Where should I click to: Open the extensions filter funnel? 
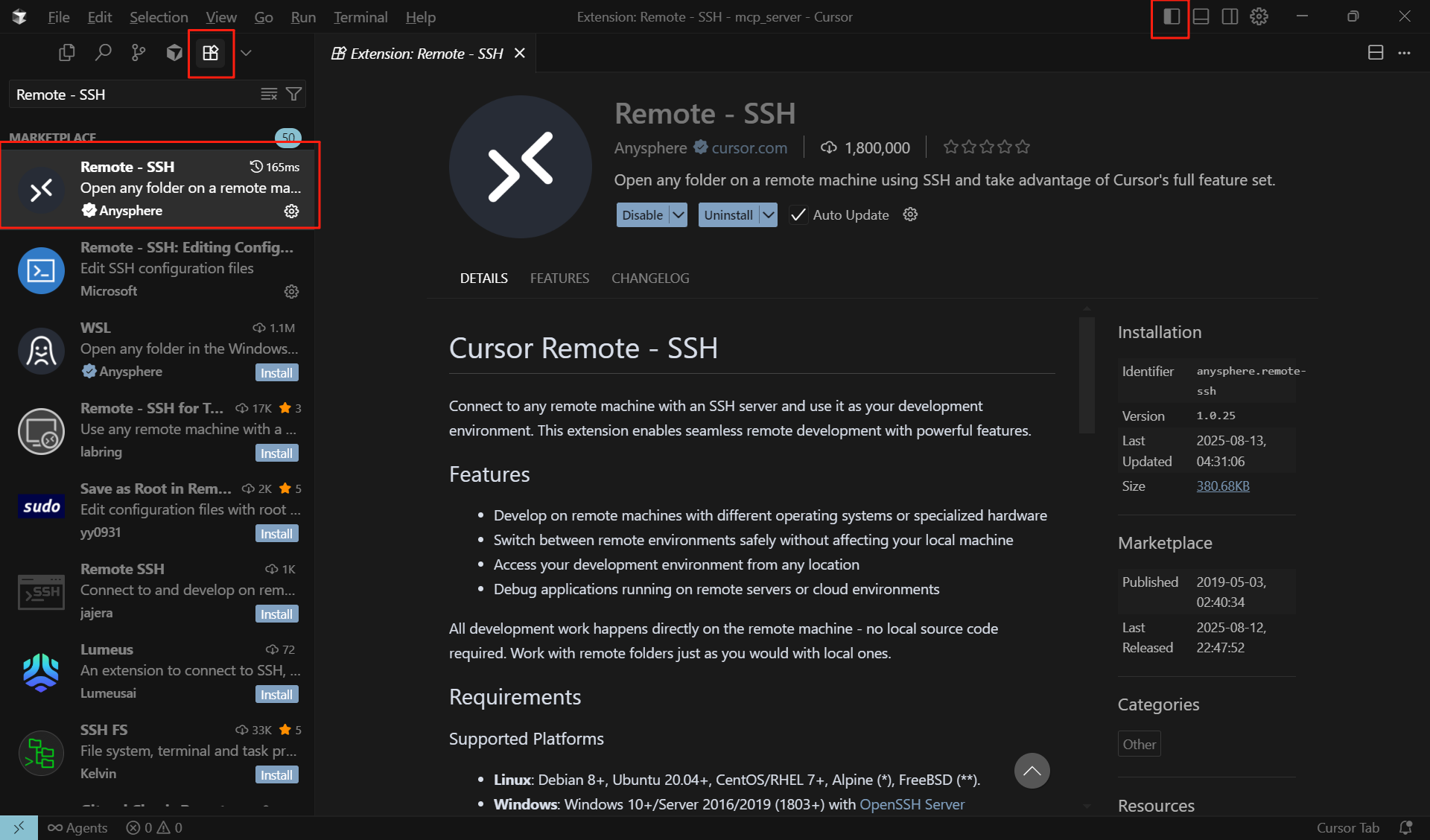tap(293, 94)
